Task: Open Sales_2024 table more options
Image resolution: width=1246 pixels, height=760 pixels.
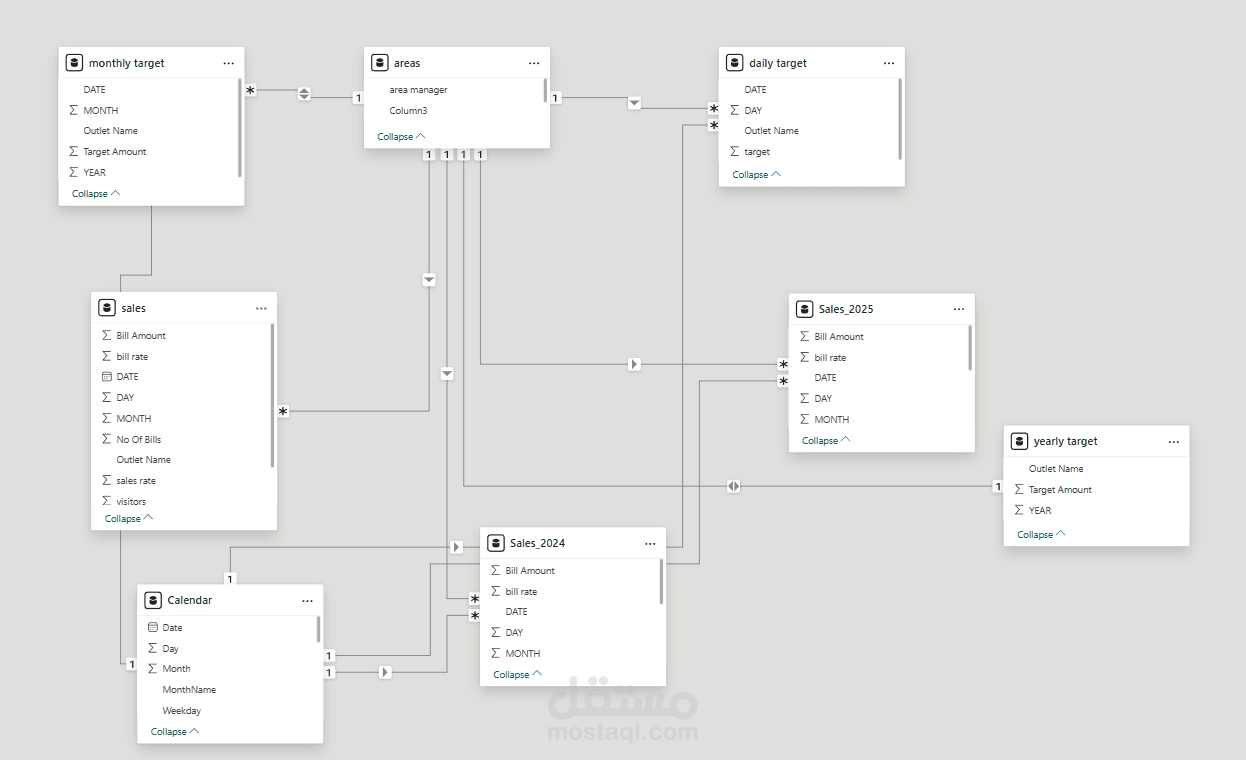Action: click(650, 543)
